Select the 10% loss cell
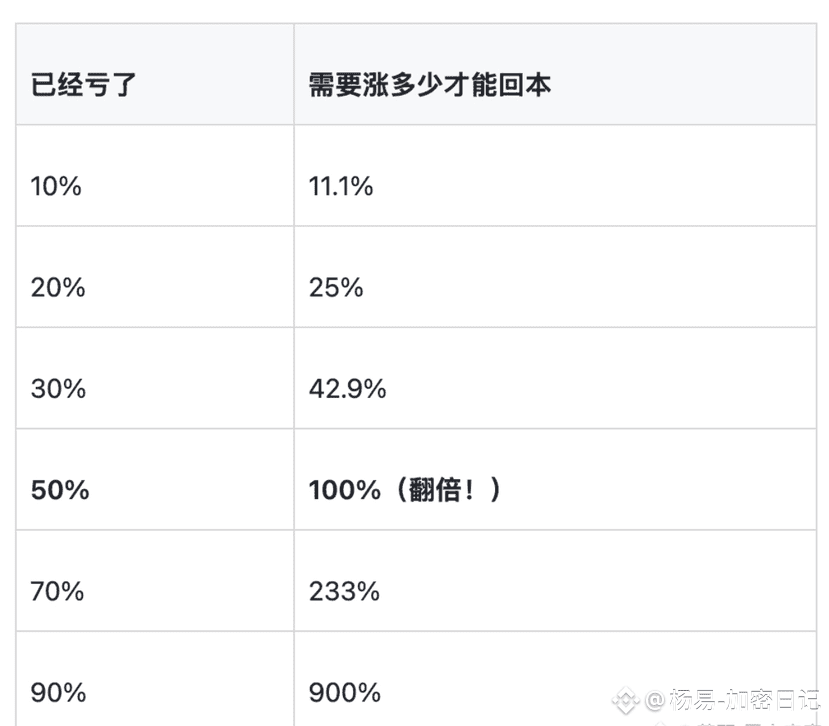Screen dimensions: 829x726 (56, 186)
